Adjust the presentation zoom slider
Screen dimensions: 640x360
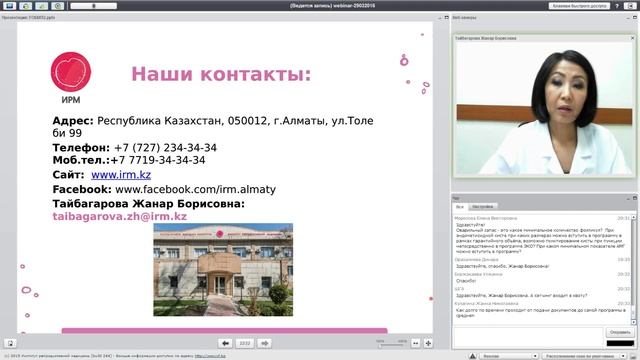(391, 345)
